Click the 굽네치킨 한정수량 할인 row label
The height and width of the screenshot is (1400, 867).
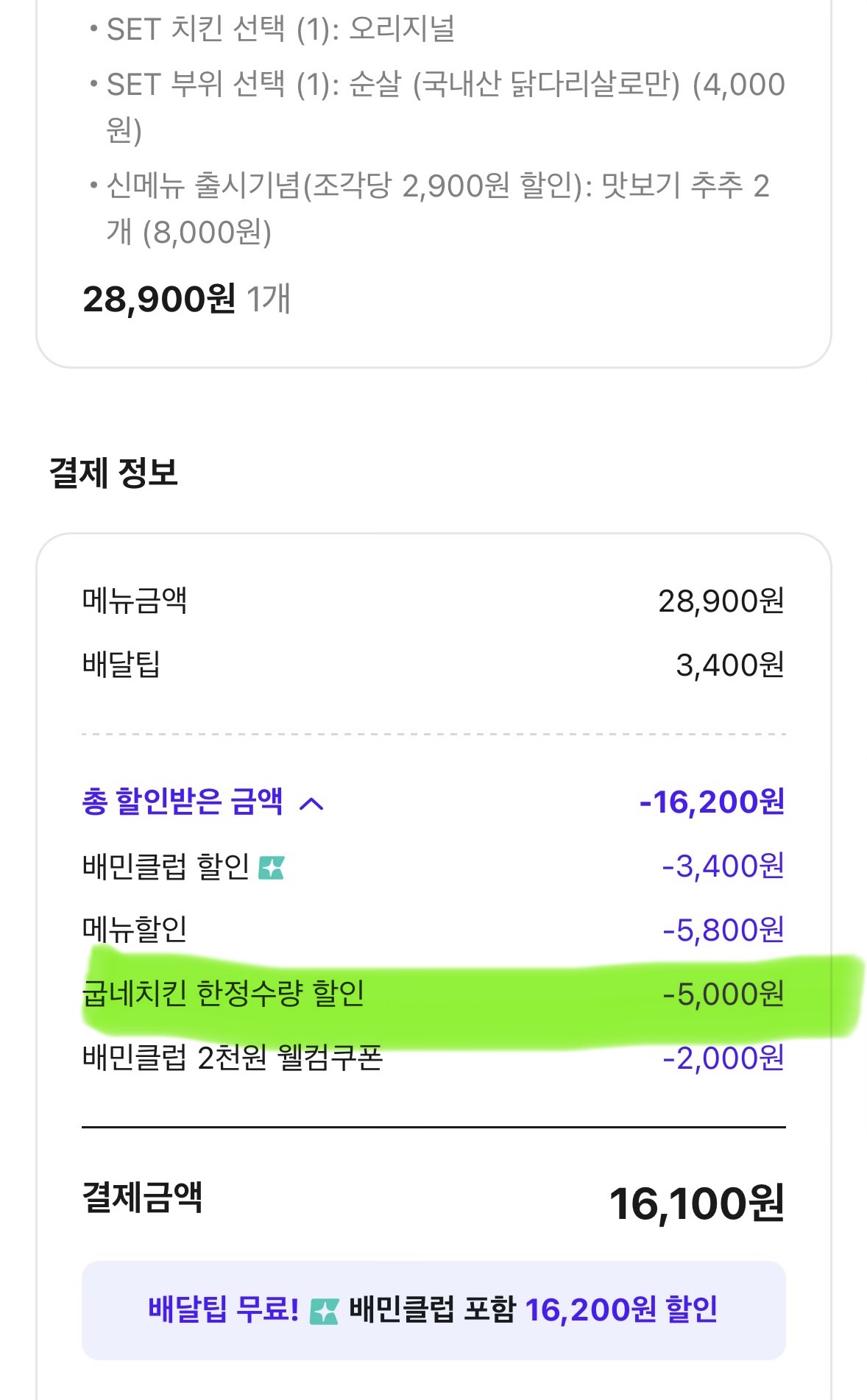point(224,994)
